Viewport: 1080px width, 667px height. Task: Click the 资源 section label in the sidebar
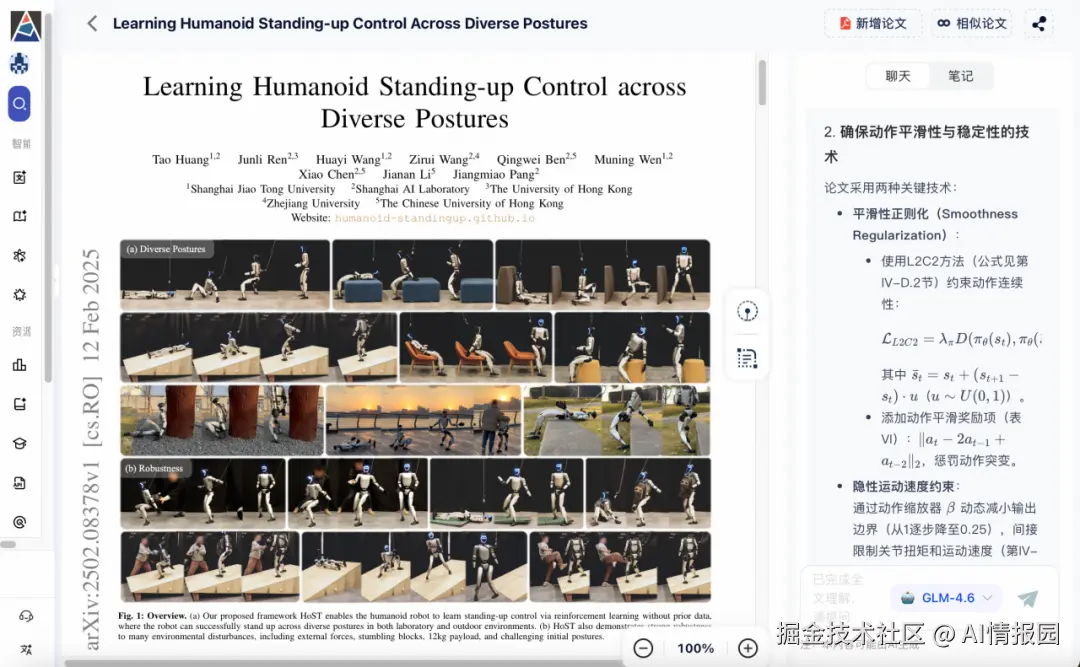[21, 331]
